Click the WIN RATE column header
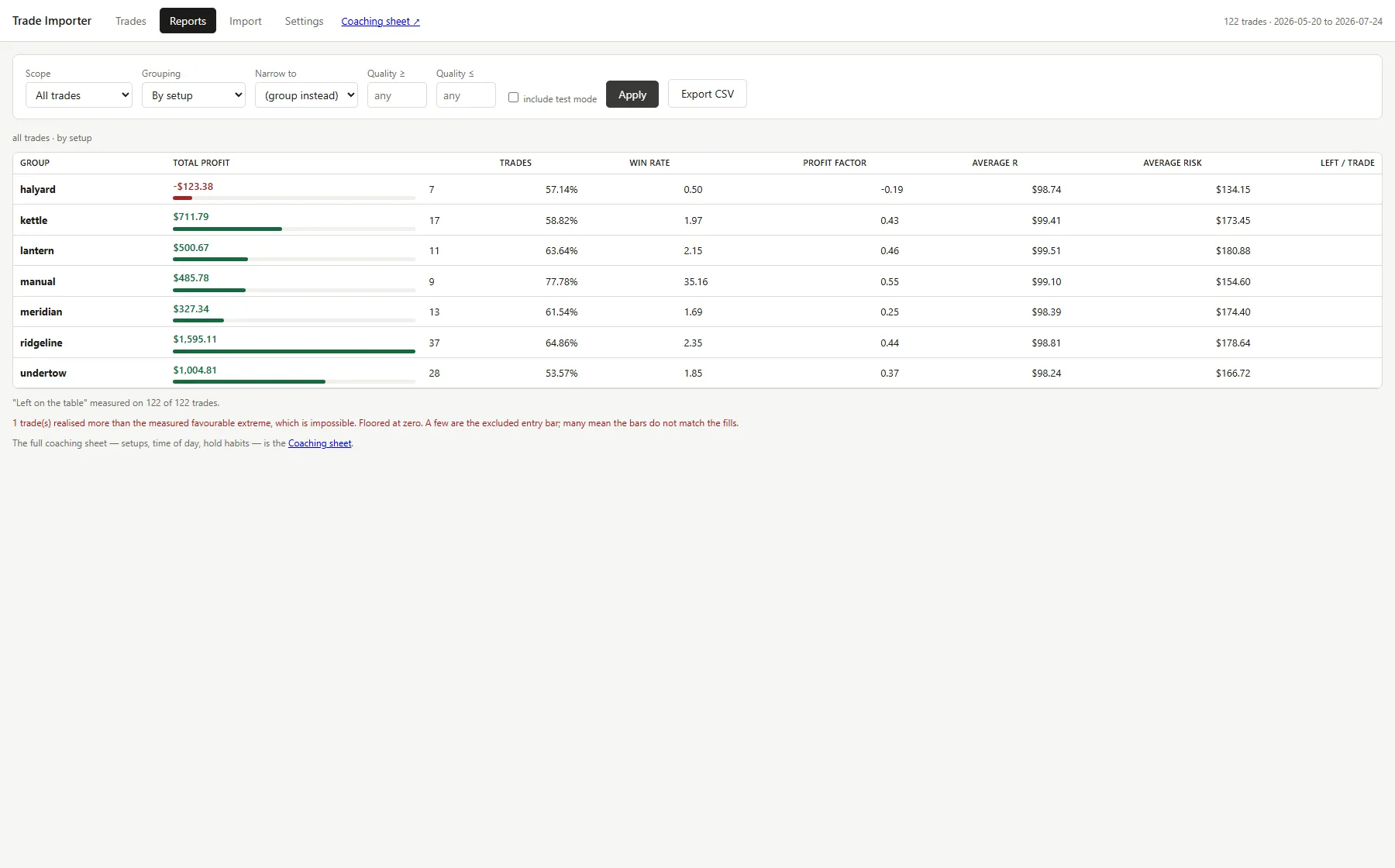Image resolution: width=1395 pixels, height=868 pixels. point(649,163)
